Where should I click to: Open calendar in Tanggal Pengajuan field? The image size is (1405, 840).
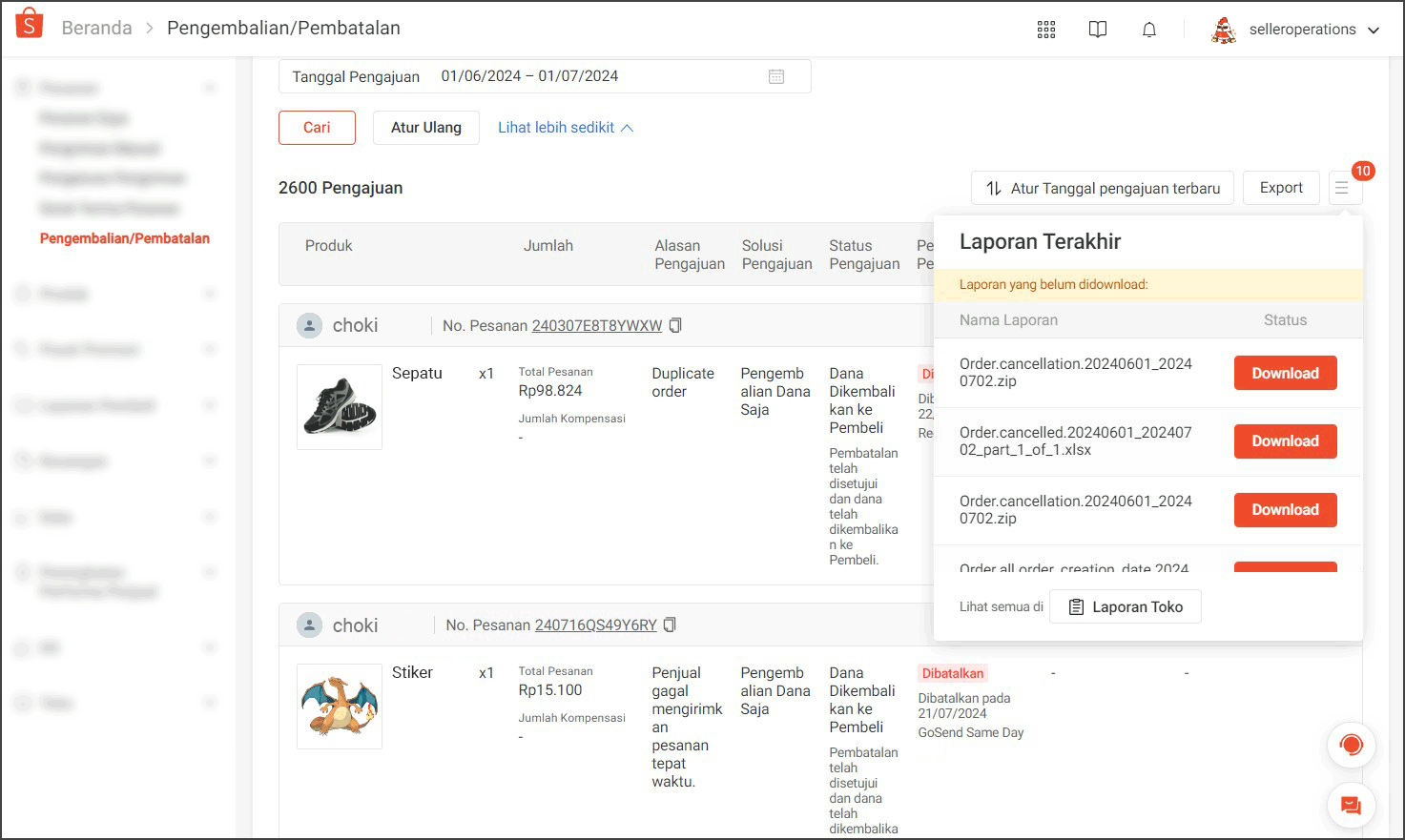[776, 76]
